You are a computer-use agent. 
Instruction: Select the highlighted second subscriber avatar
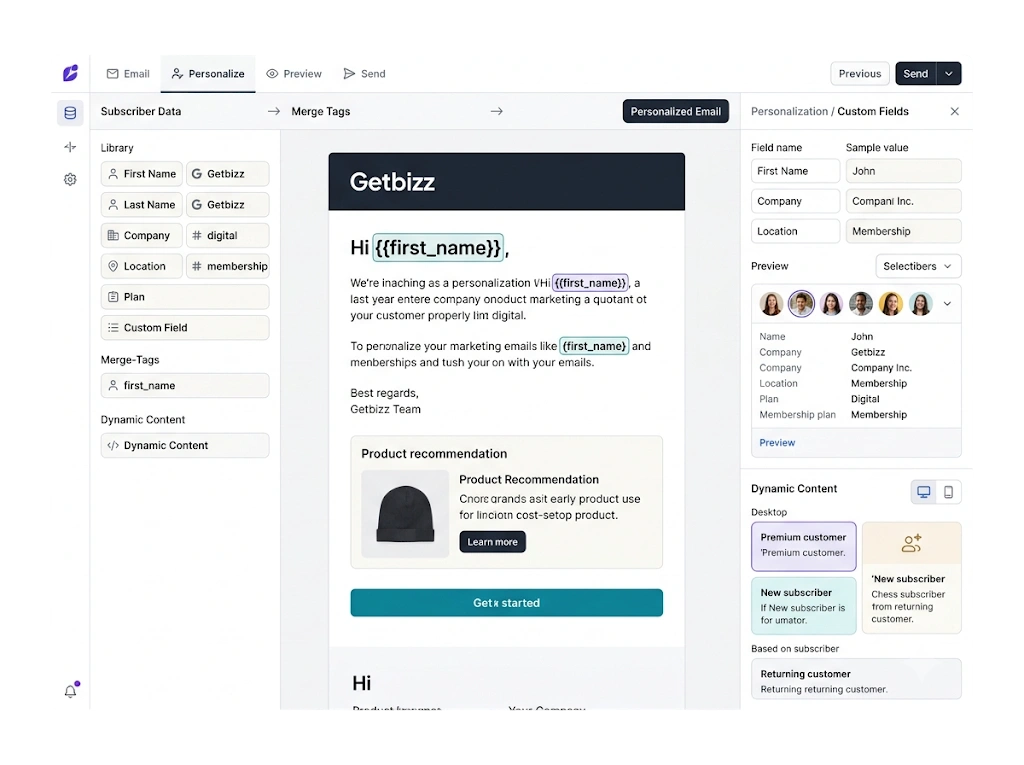(801, 304)
